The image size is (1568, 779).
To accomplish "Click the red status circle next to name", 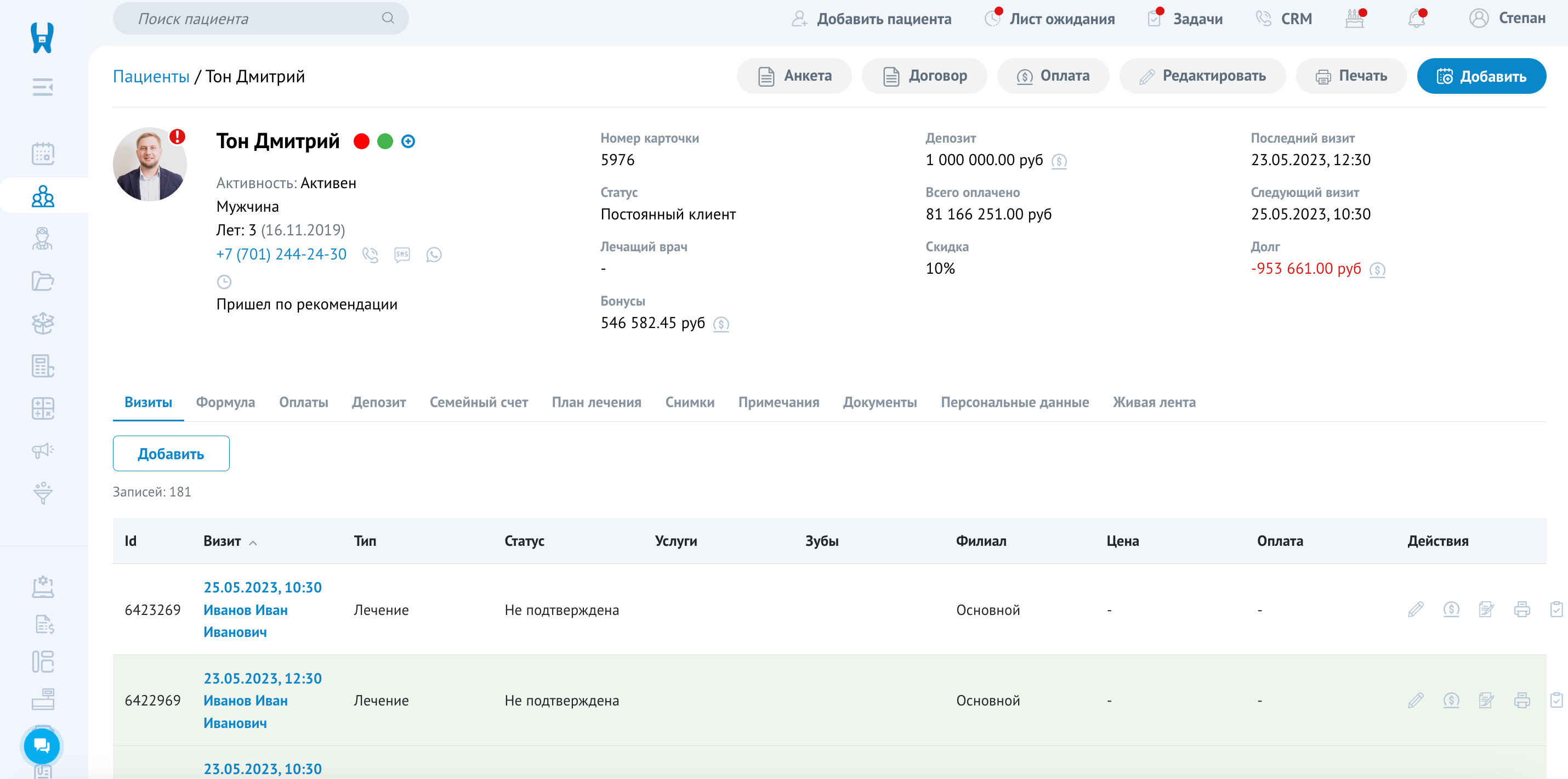I will (x=361, y=142).
